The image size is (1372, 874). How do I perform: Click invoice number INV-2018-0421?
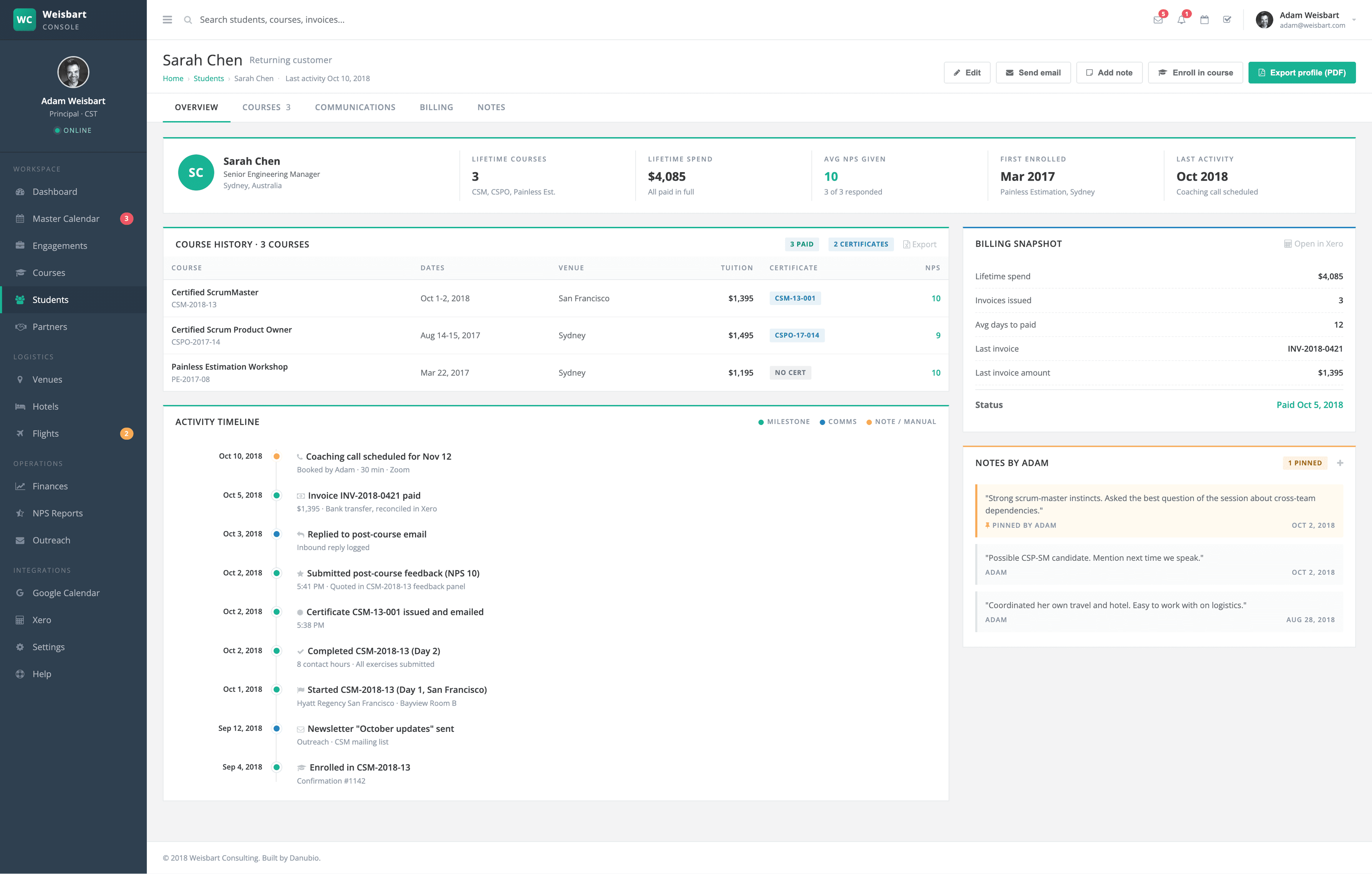click(1315, 349)
